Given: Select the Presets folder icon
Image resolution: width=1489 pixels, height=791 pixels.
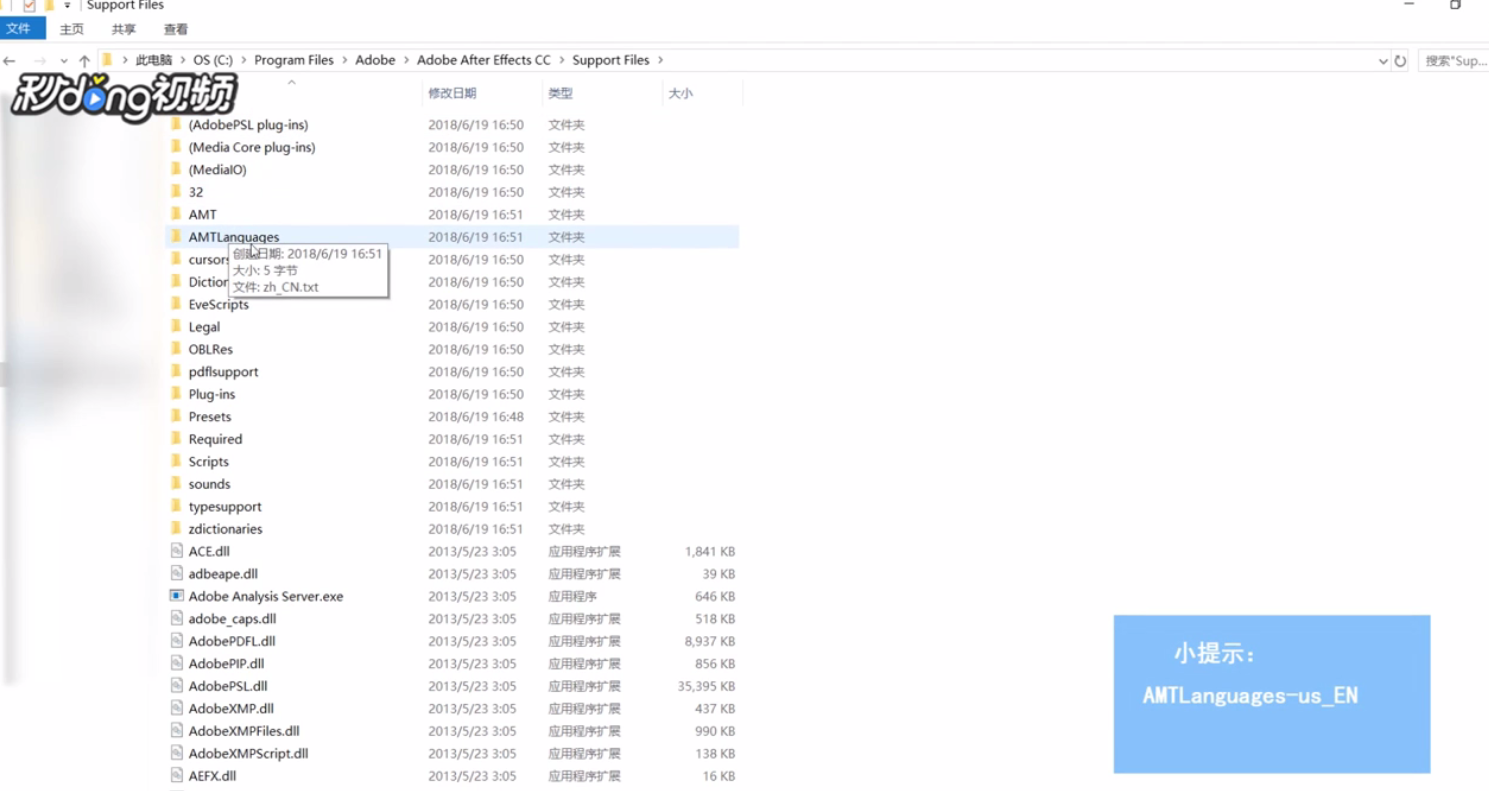Looking at the screenshot, I should [176, 417].
